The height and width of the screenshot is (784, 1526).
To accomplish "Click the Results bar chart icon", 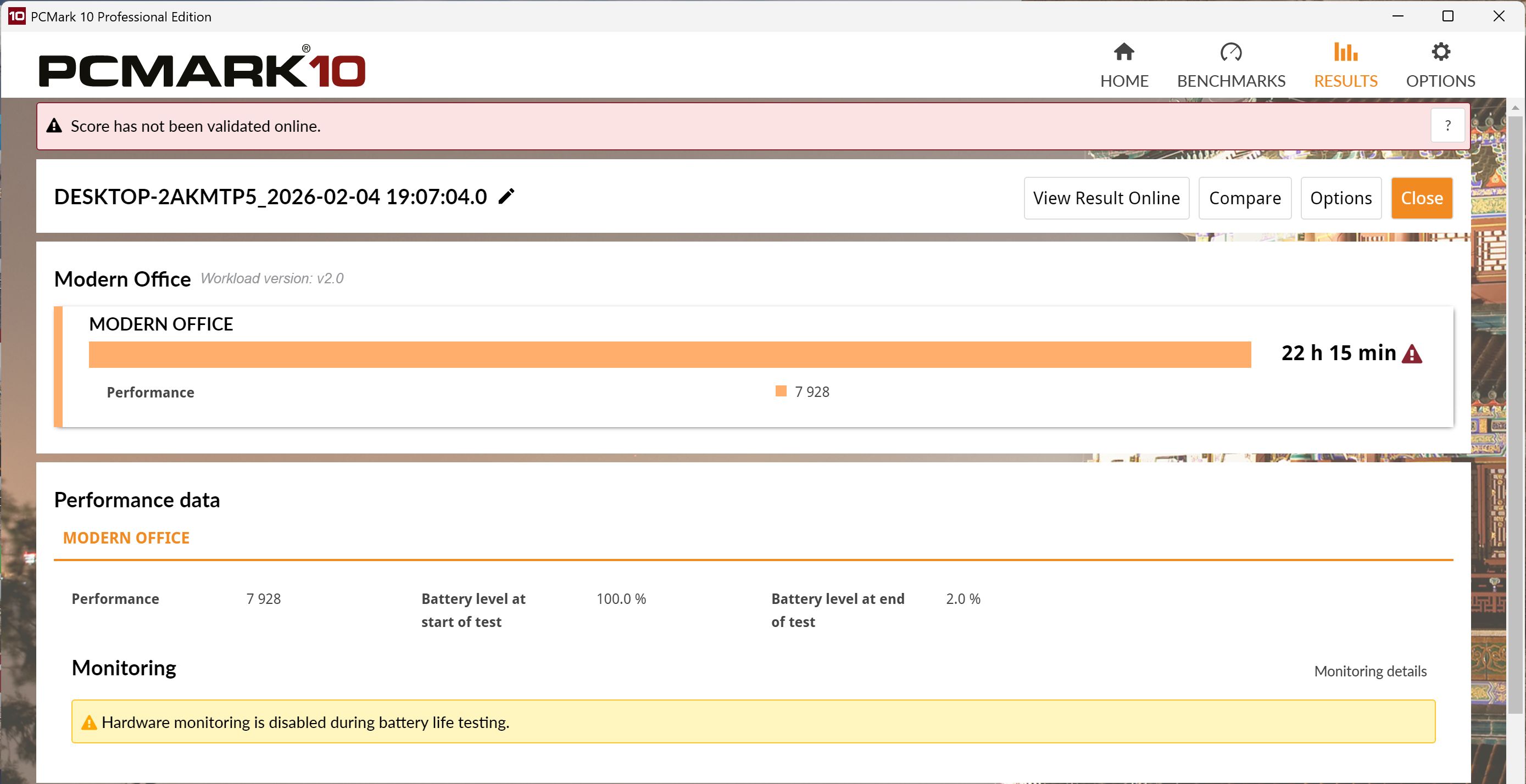I will (x=1345, y=52).
